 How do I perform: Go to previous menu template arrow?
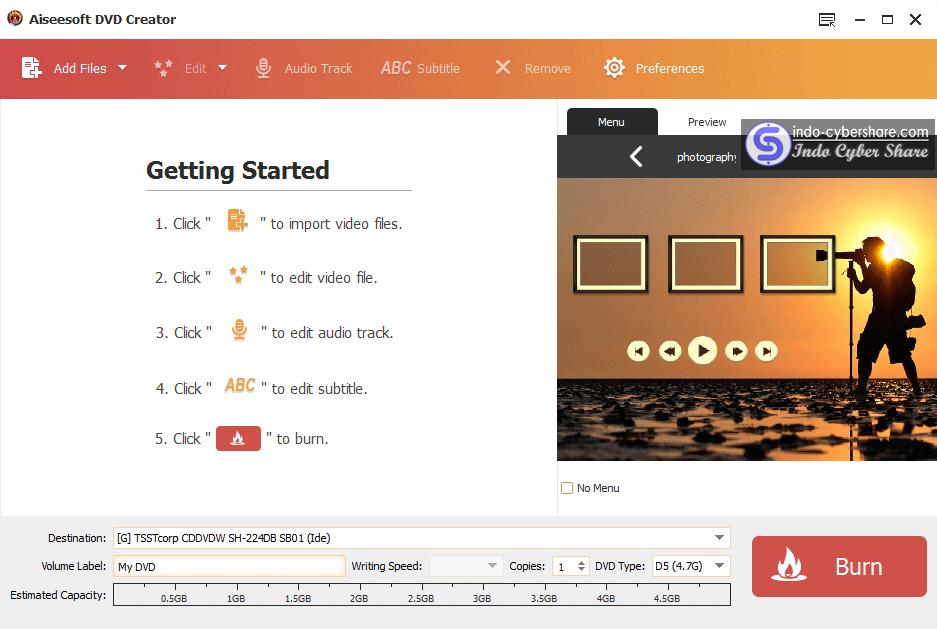[x=636, y=157]
